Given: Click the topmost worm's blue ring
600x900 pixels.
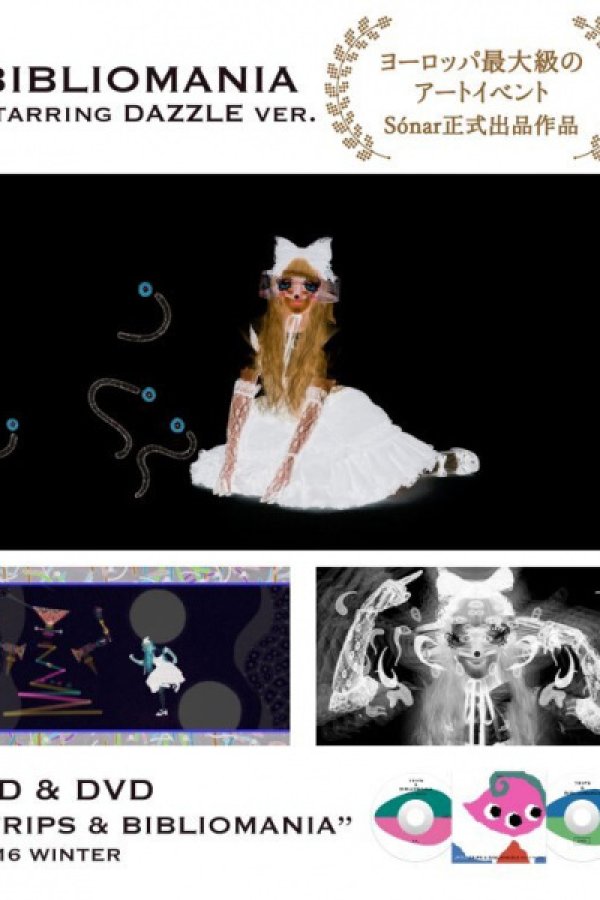Looking at the screenshot, I should point(146,291).
